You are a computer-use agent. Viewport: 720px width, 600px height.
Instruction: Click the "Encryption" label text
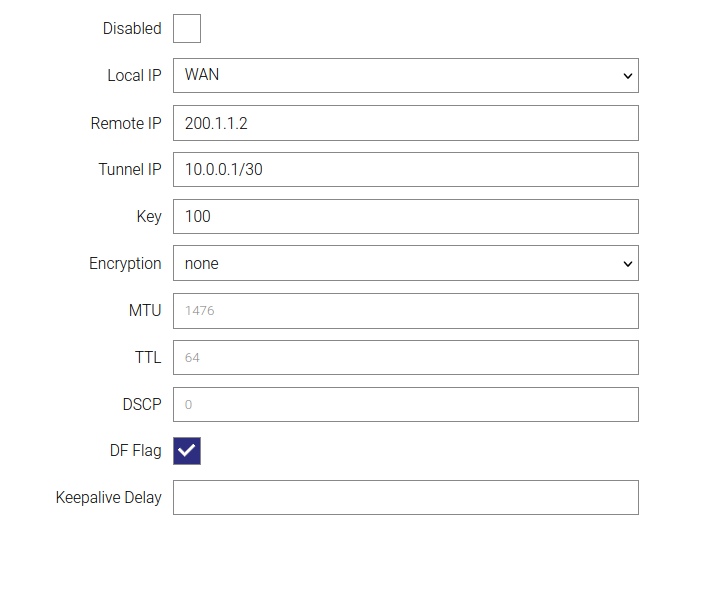click(x=125, y=264)
